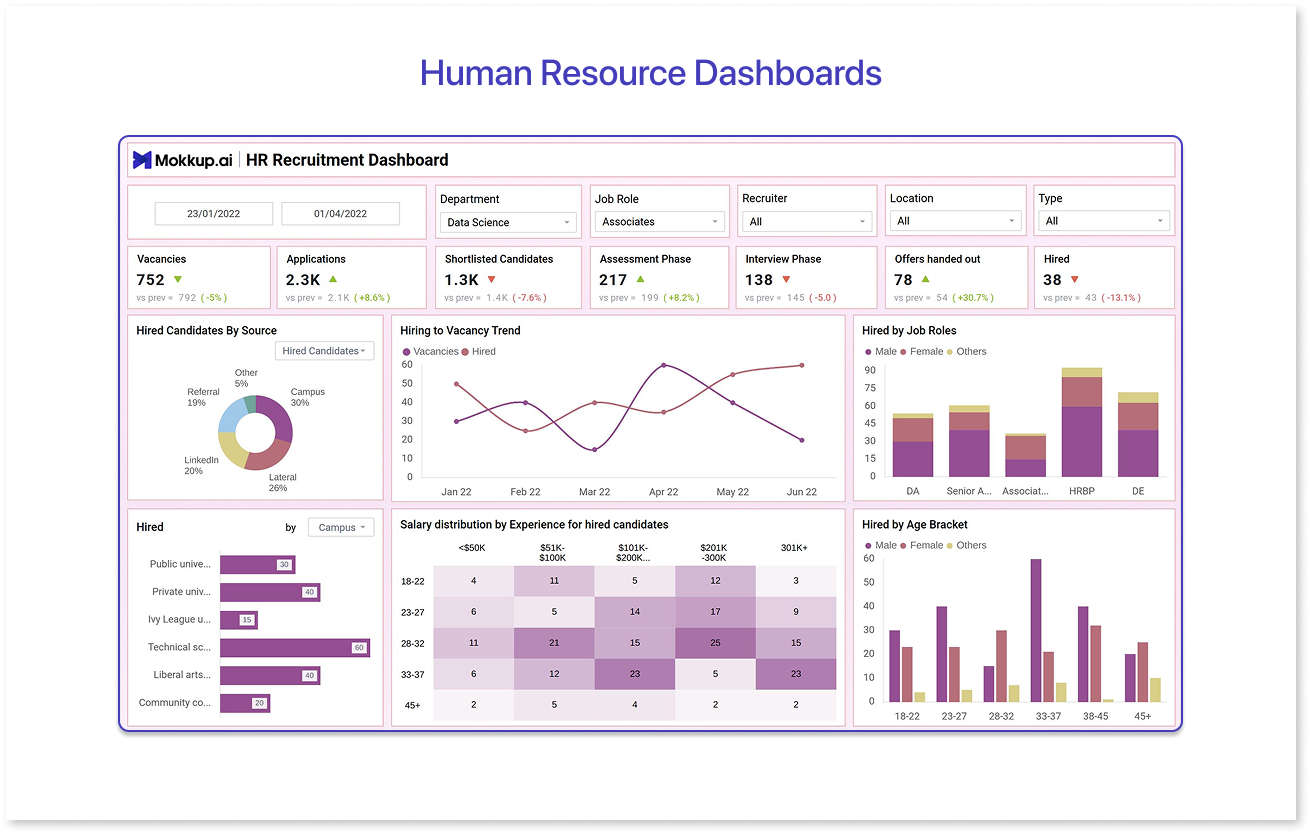Toggle Others legend in Hired by Age Bracket

click(x=966, y=546)
